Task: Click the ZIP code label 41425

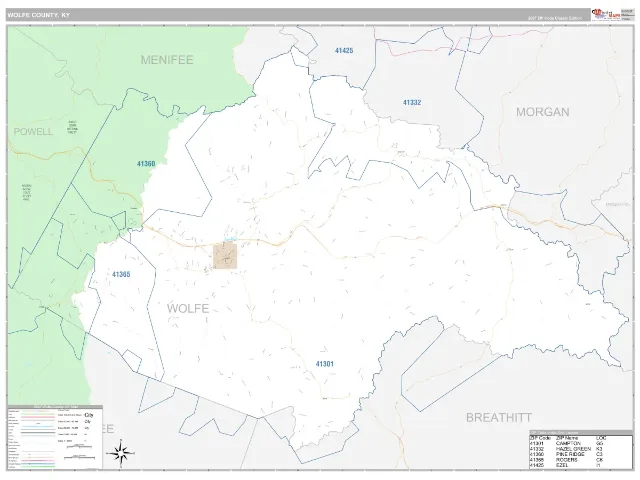Action: tap(344, 51)
